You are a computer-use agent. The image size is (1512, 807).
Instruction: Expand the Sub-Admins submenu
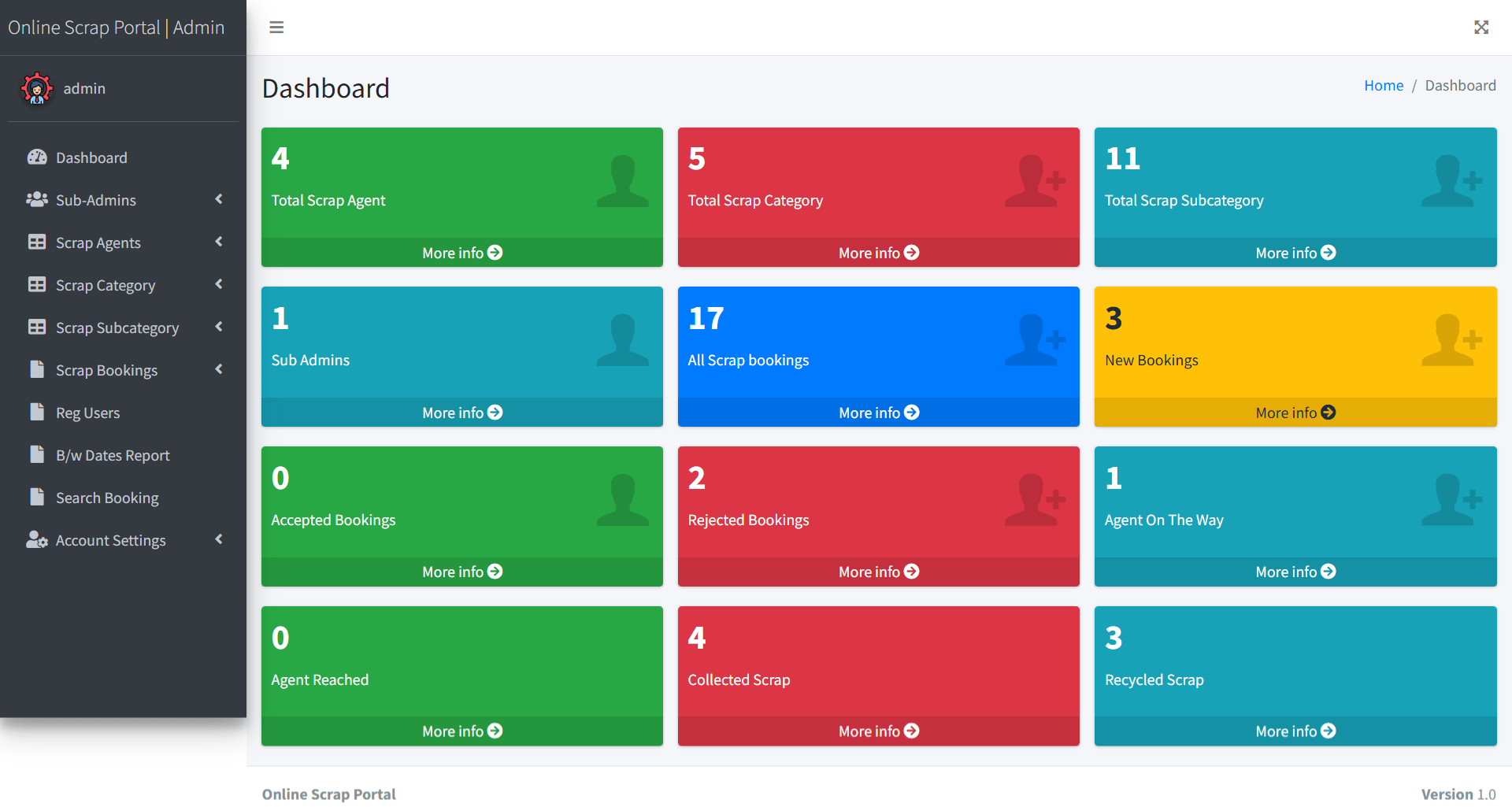(219, 200)
